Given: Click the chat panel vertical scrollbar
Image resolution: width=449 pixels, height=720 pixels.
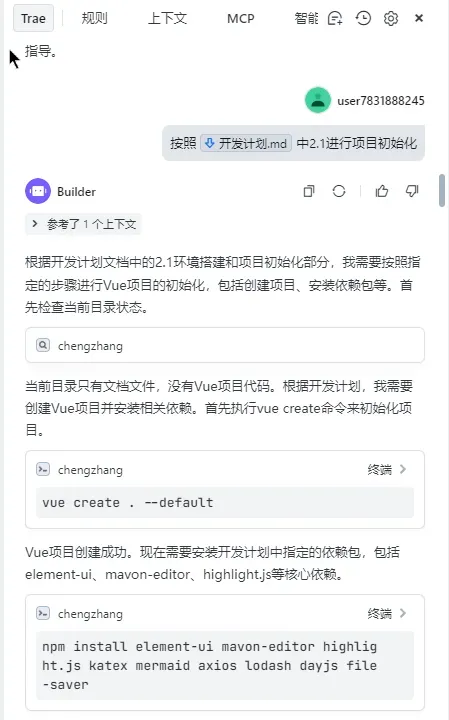Looking at the screenshot, I should [442, 190].
